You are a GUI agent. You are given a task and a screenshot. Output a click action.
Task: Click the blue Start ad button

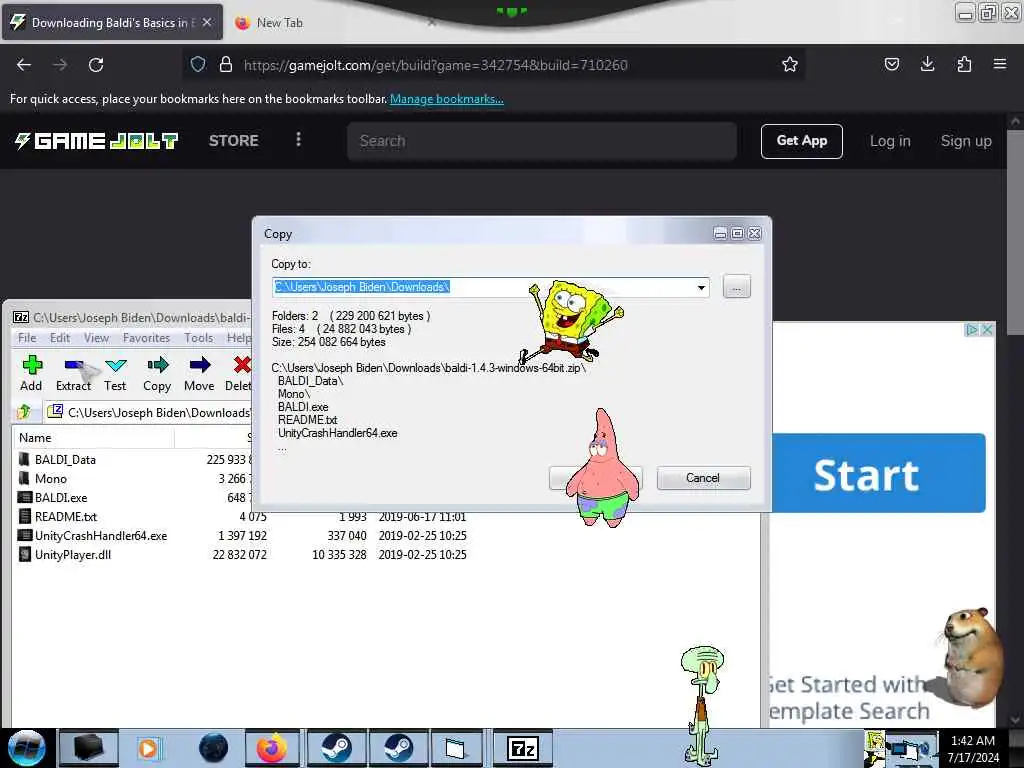pyautogui.click(x=878, y=473)
